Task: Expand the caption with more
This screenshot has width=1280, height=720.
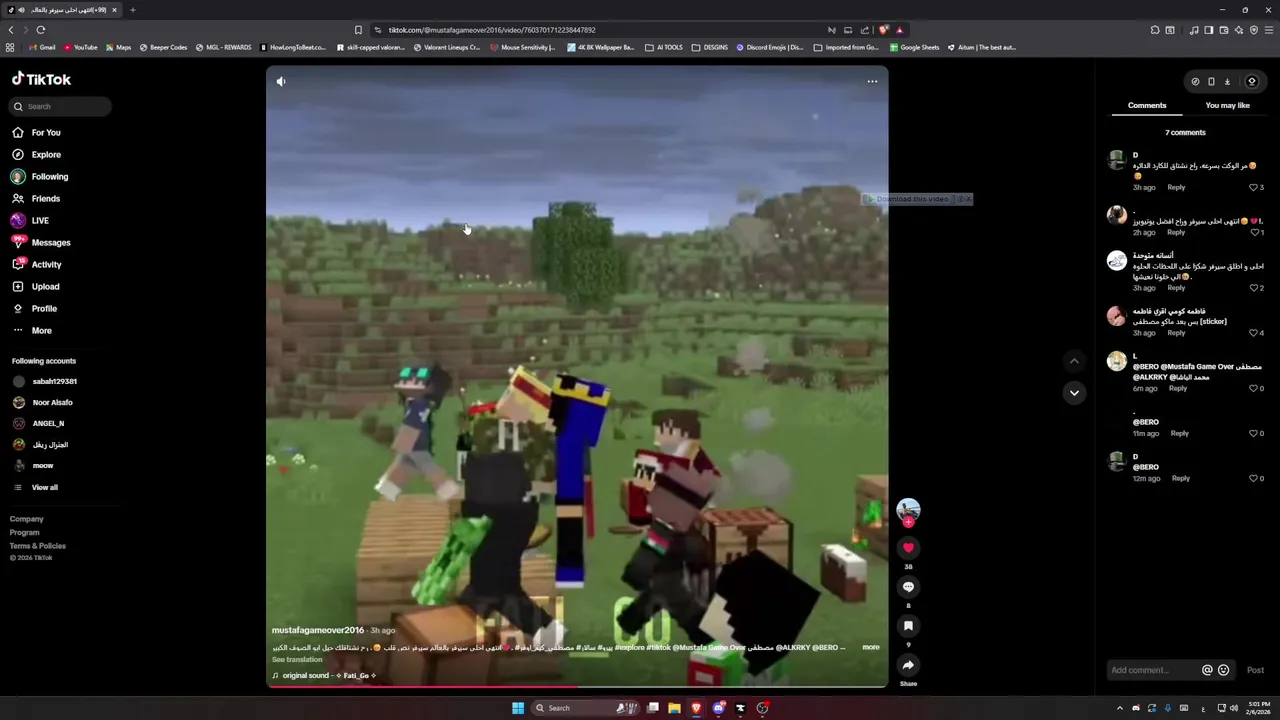Action: 871,647
